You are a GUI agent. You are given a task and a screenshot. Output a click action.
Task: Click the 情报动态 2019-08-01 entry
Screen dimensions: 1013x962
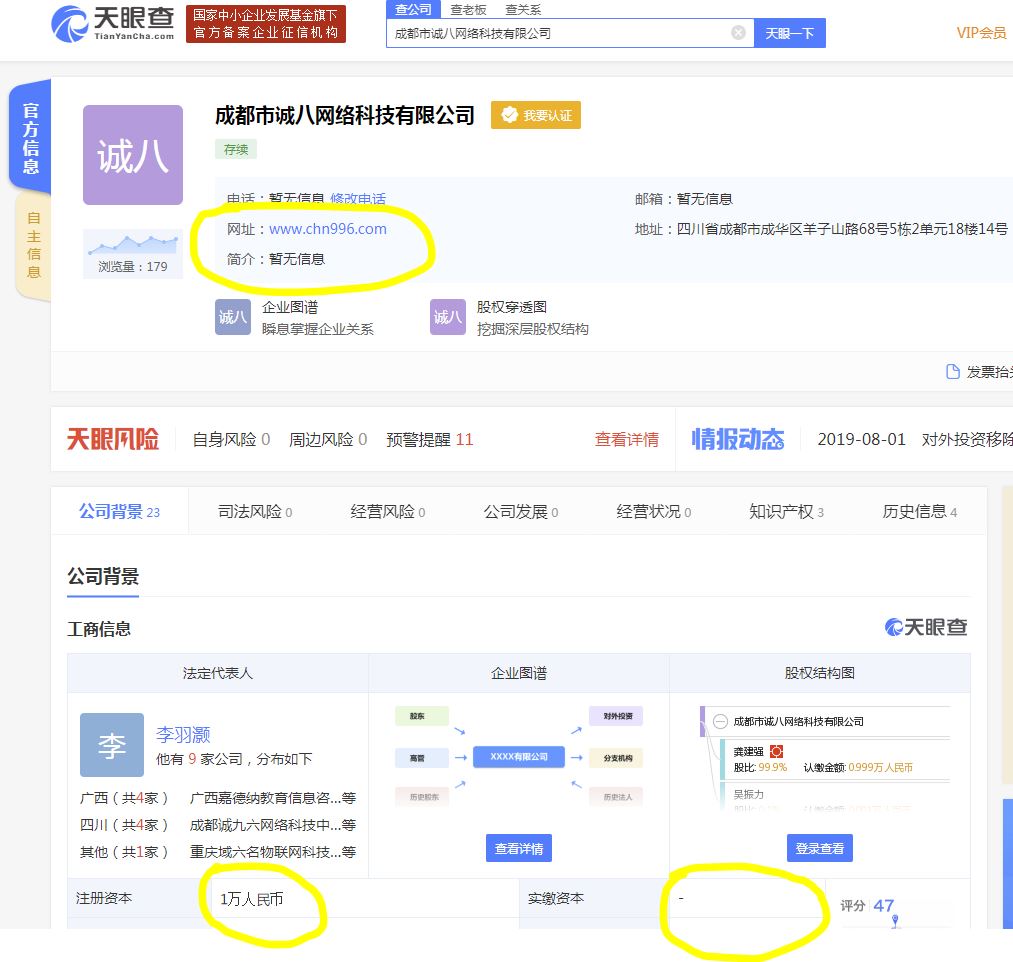pos(914,439)
